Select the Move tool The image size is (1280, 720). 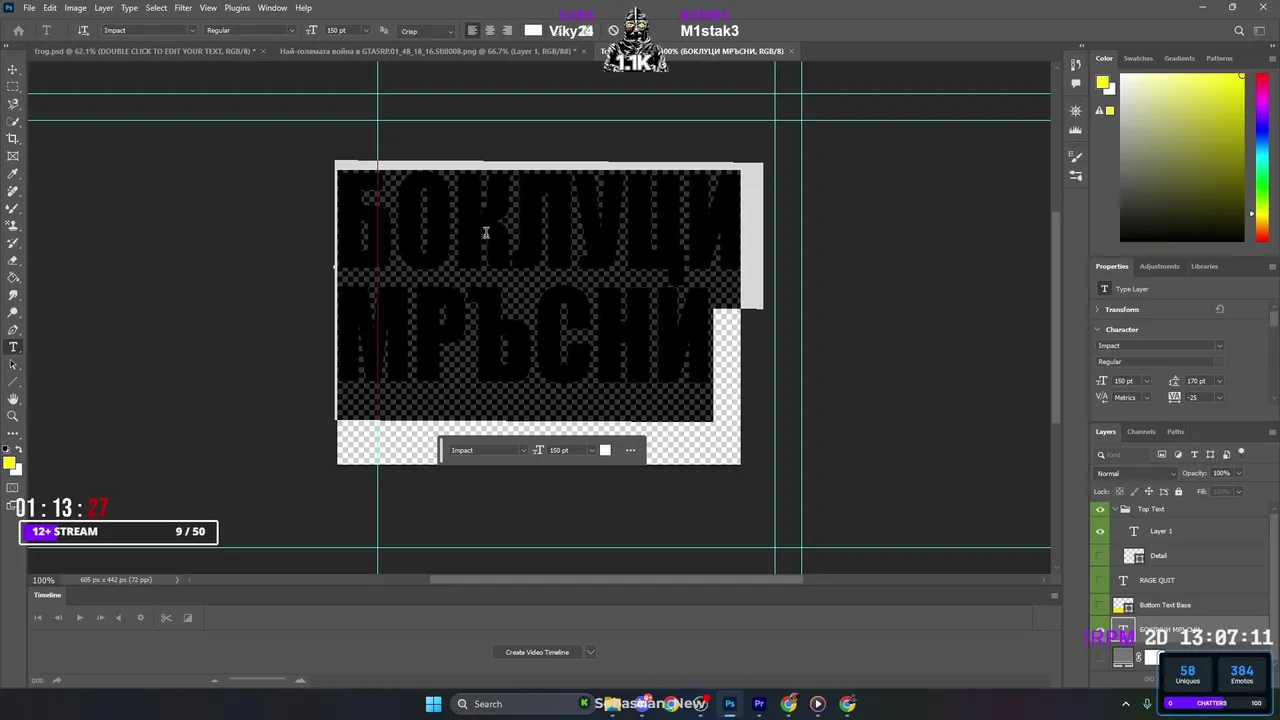pyautogui.click(x=13, y=70)
